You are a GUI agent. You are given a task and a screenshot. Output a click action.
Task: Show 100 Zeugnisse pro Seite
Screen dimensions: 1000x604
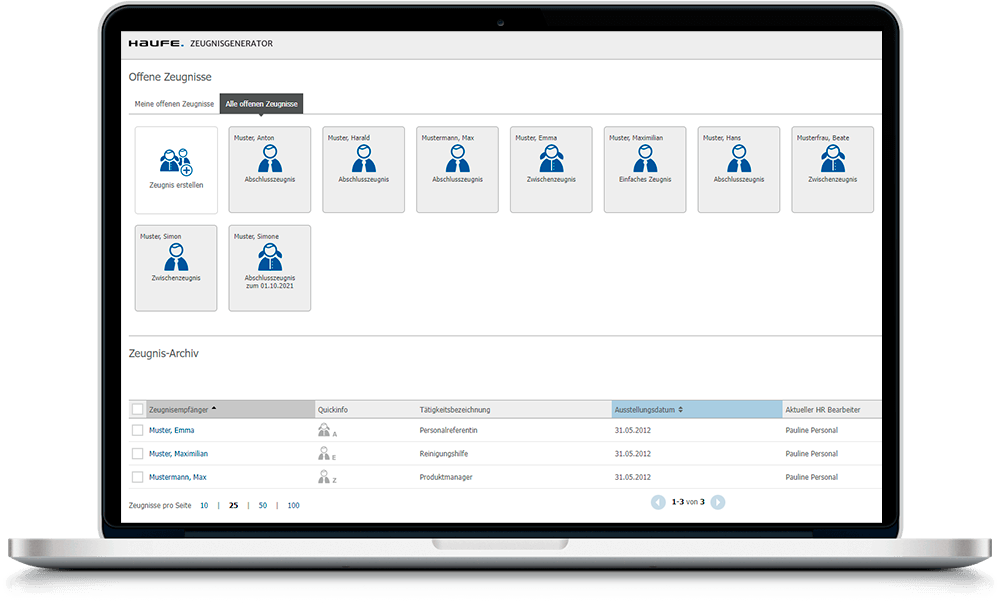click(293, 505)
